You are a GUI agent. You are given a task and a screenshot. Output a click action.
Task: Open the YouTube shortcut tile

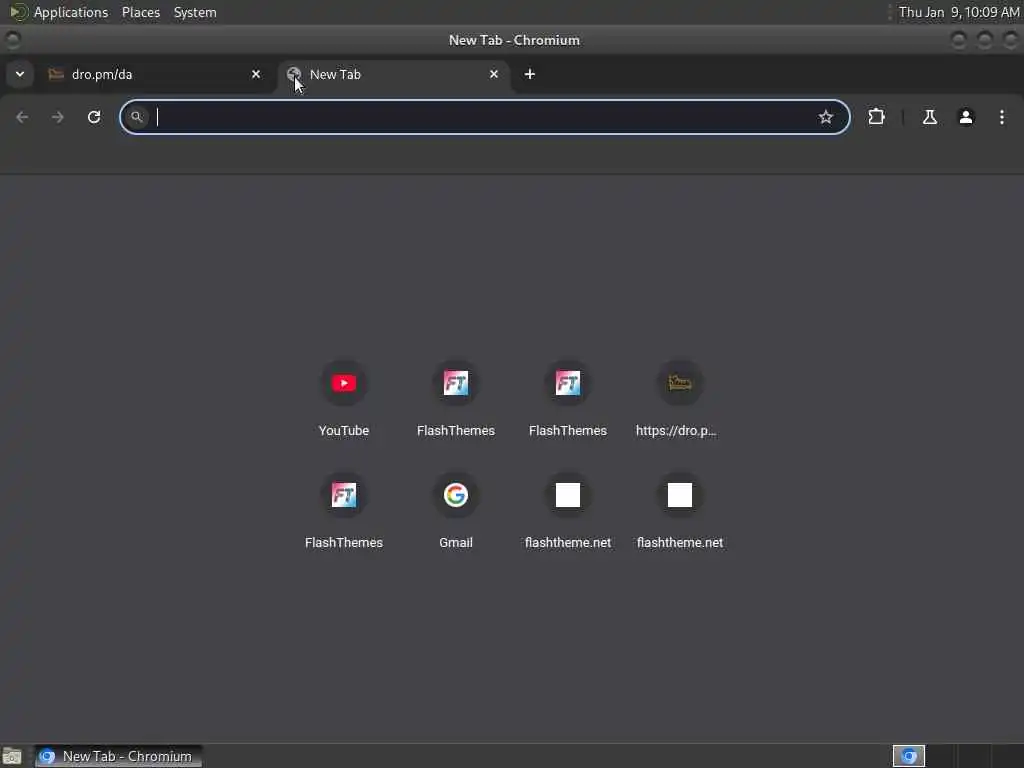tap(344, 399)
